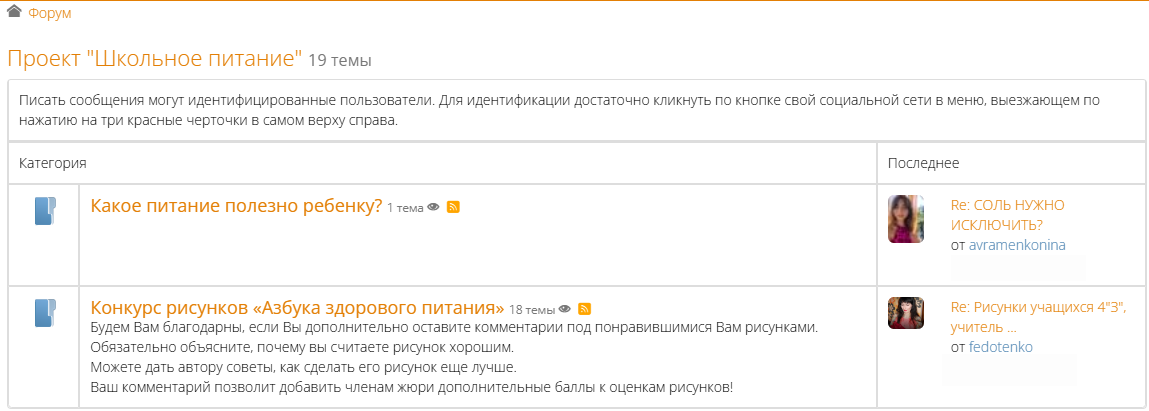Open Конкурс рисунков «Азбука здорового питания» category
1149x411 pixels.
pos(297,307)
